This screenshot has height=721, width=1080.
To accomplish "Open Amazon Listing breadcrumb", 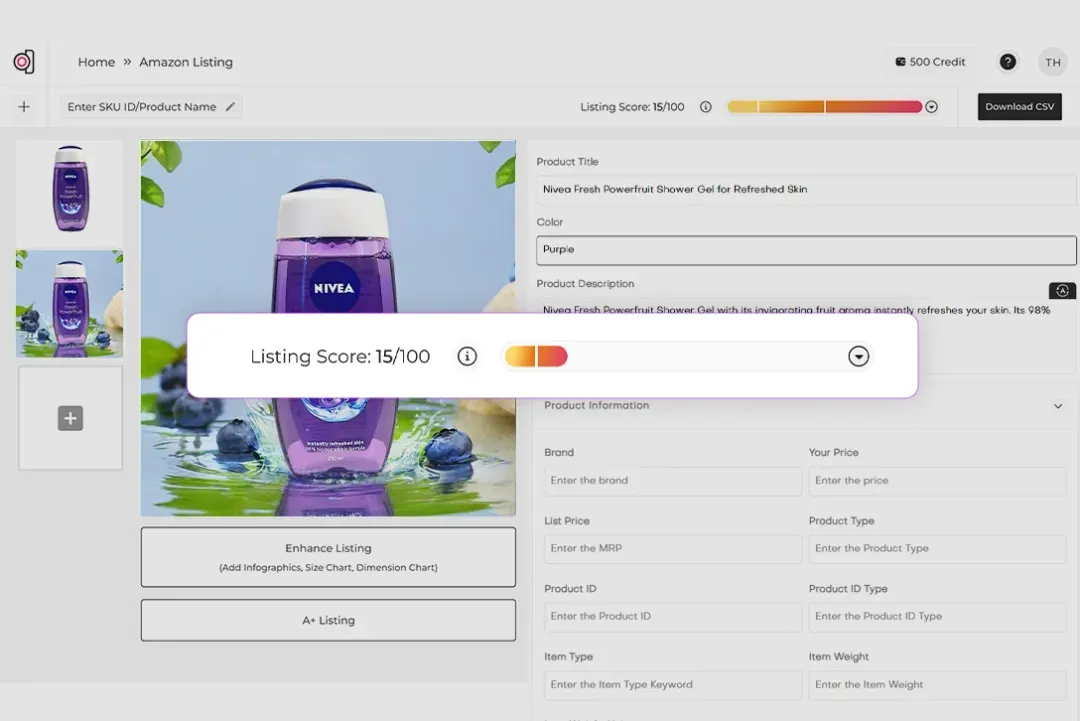I will (186, 62).
